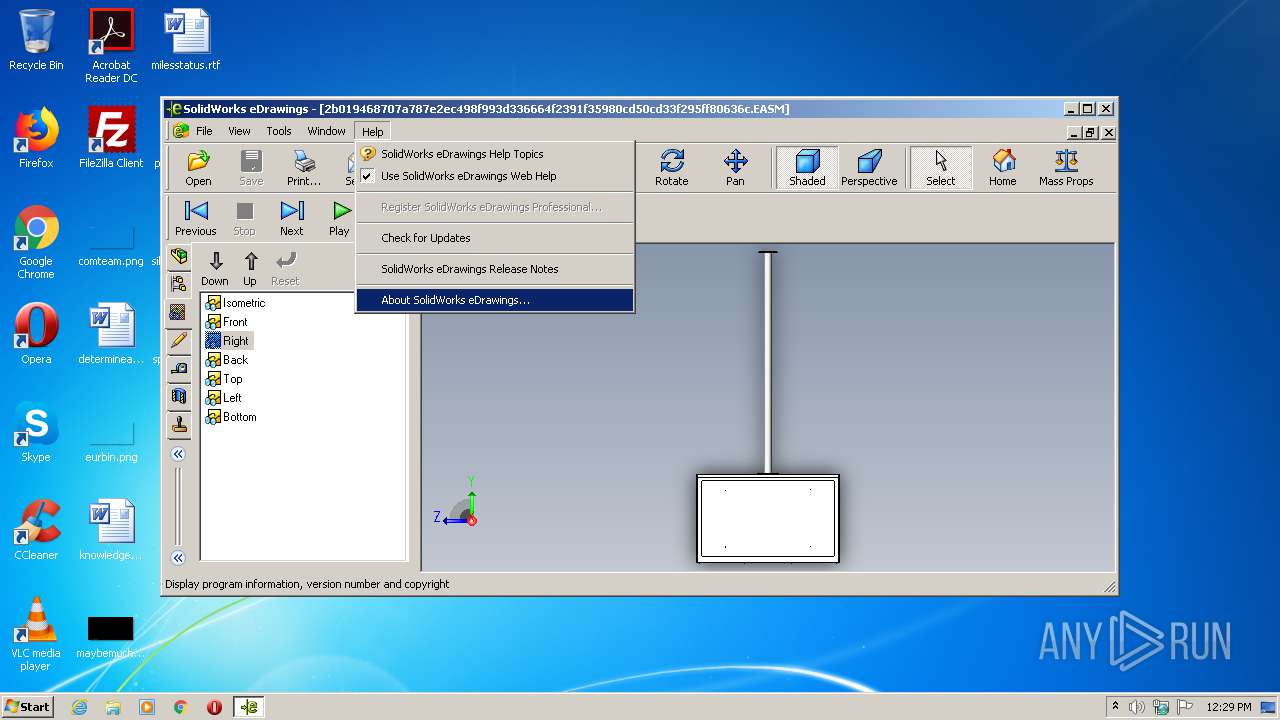1280x720 pixels.
Task: Select the Back view item
Action: tap(226, 360)
